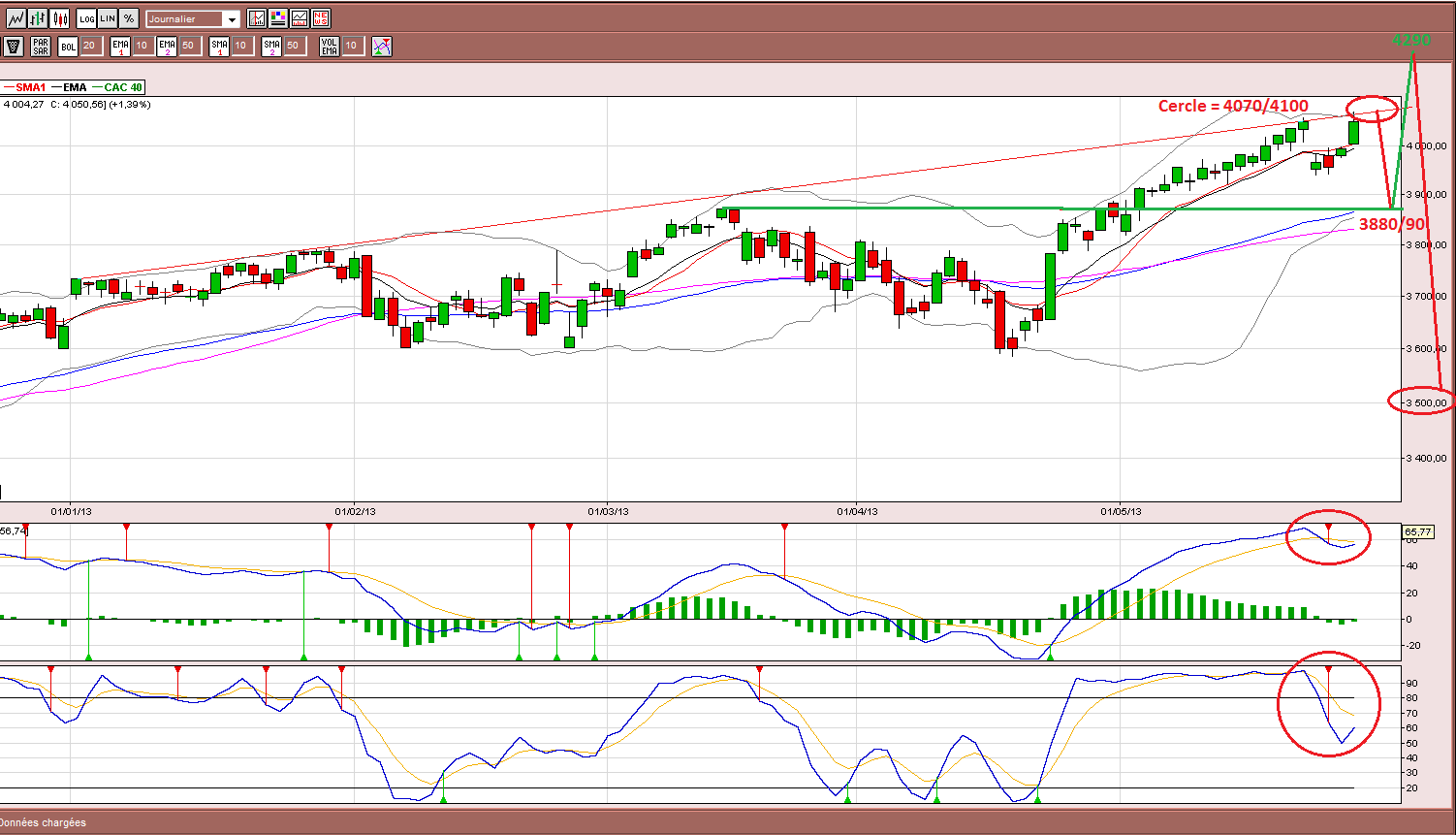Click the crosshair cursor chart icon
The height and width of the screenshot is (835, 1456).
pos(257,18)
